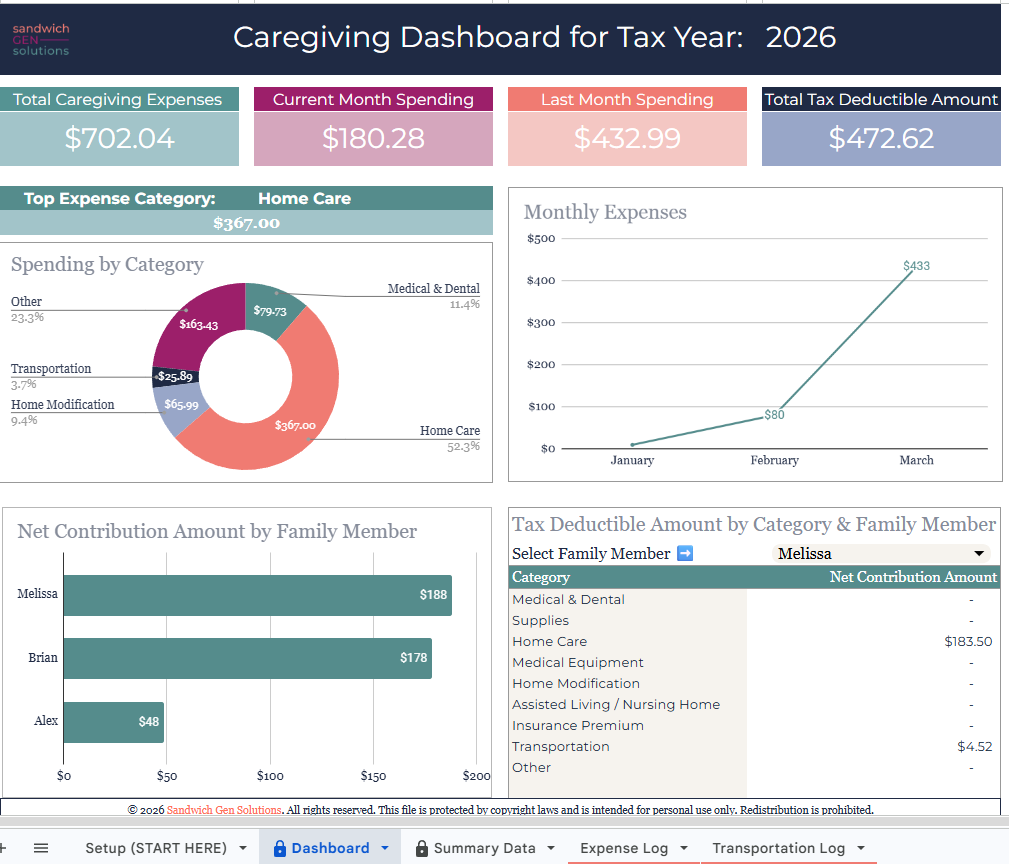Click the Home Modification table row label

click(576, 683)
